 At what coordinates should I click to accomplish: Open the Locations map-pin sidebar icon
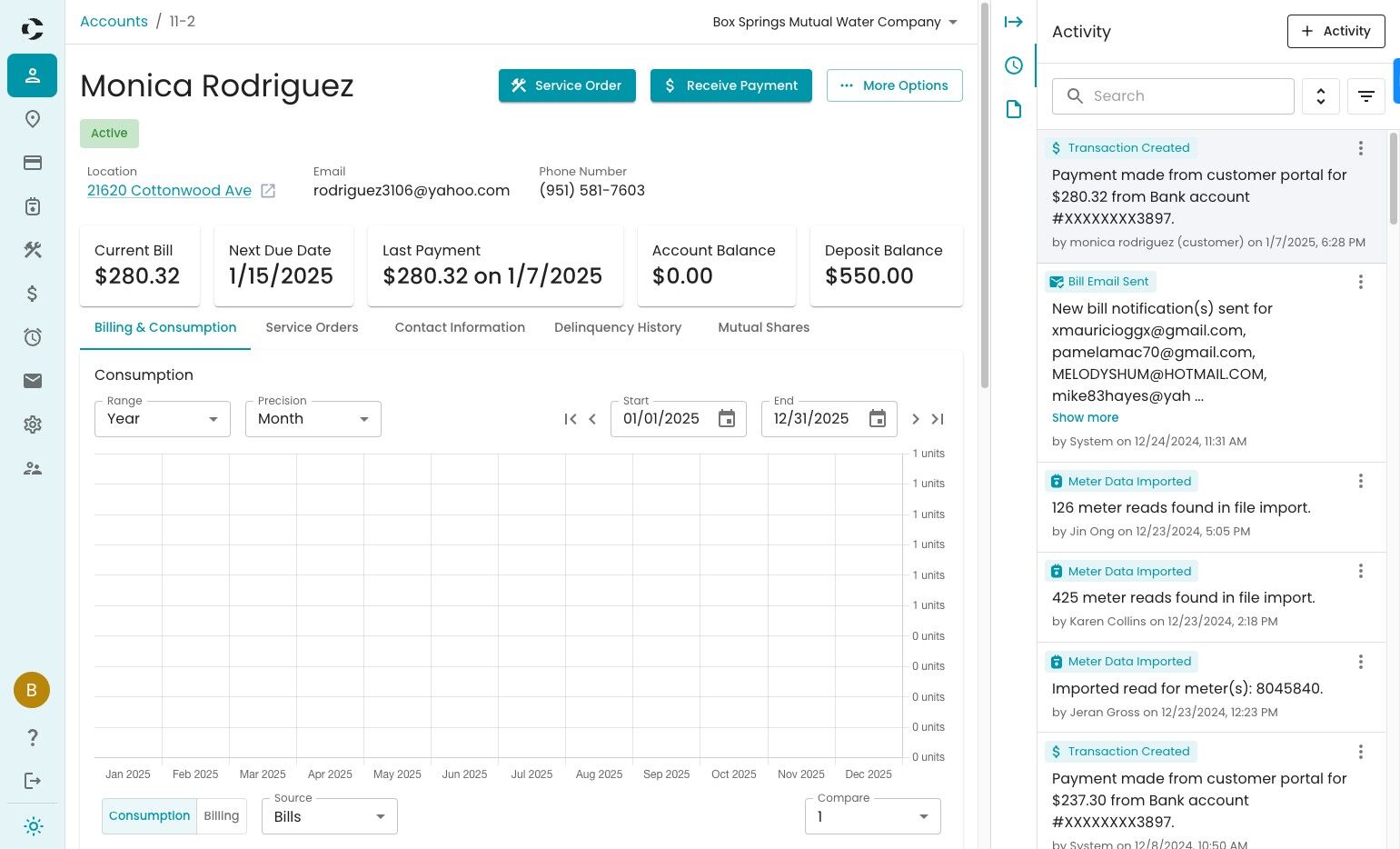(33, 119)
